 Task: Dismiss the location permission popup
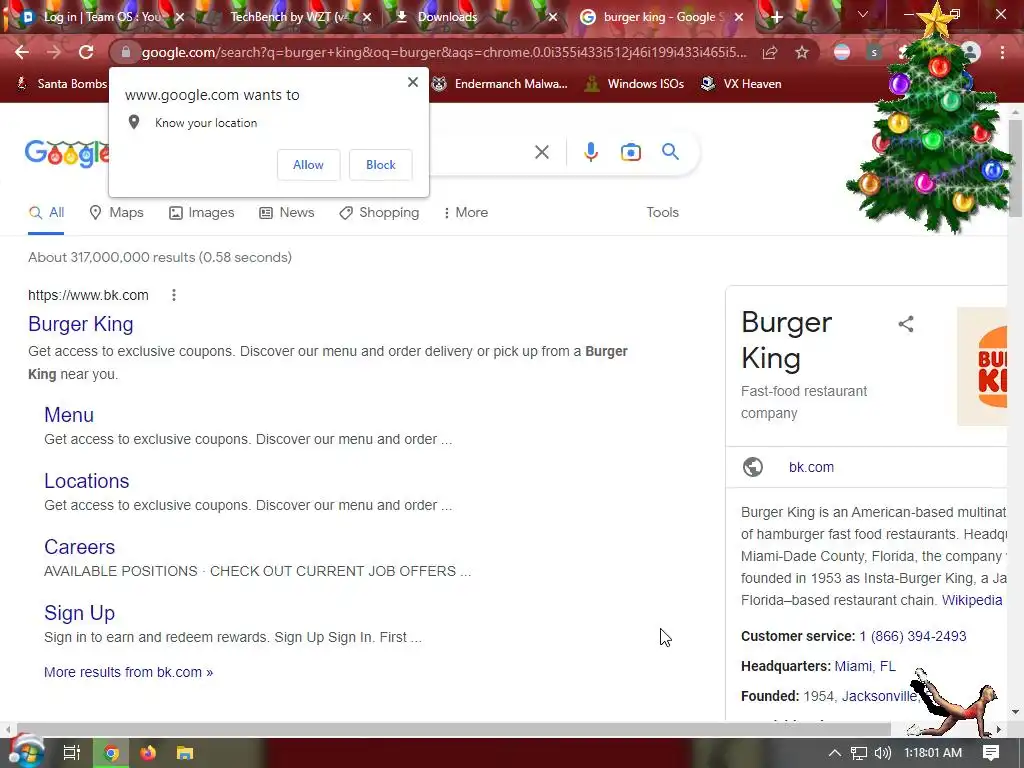point(413,82)
